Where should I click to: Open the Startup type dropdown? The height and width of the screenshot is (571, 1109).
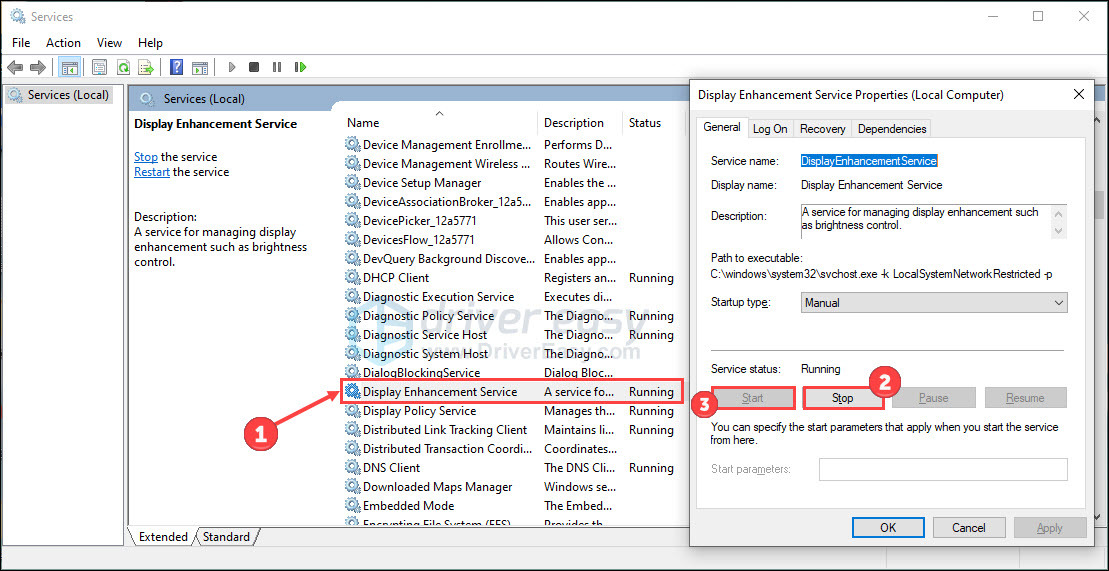[934, 302]
